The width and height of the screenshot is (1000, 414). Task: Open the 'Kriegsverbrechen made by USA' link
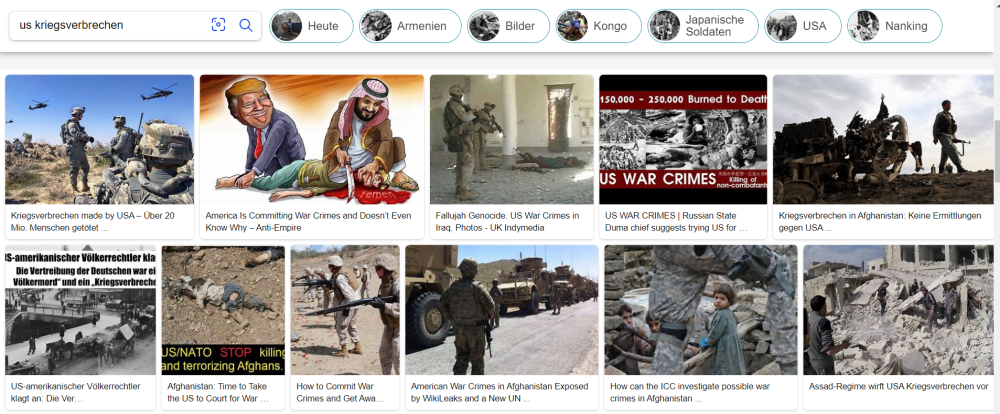[92, 221]
